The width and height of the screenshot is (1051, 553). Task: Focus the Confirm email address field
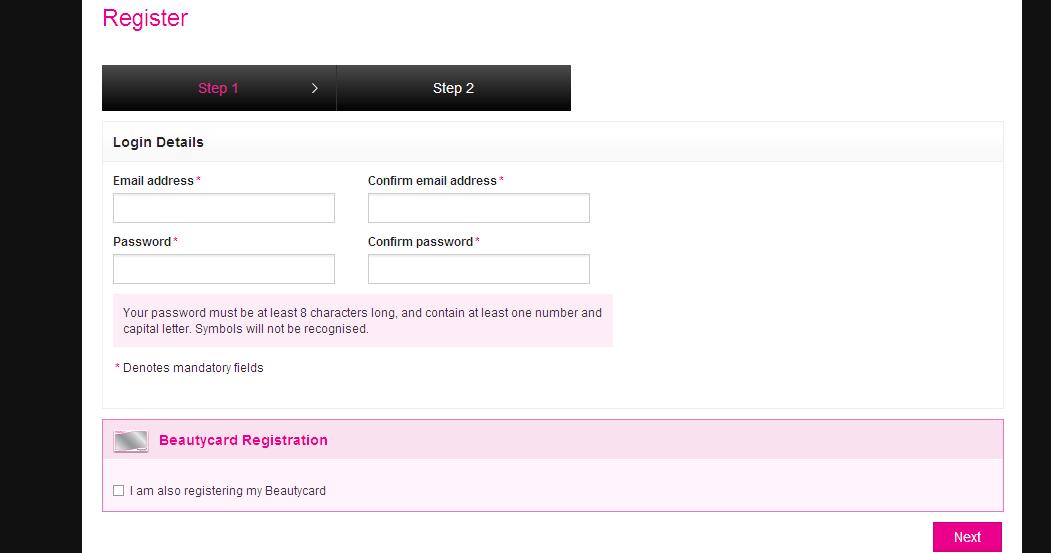[x=479, y=208]
